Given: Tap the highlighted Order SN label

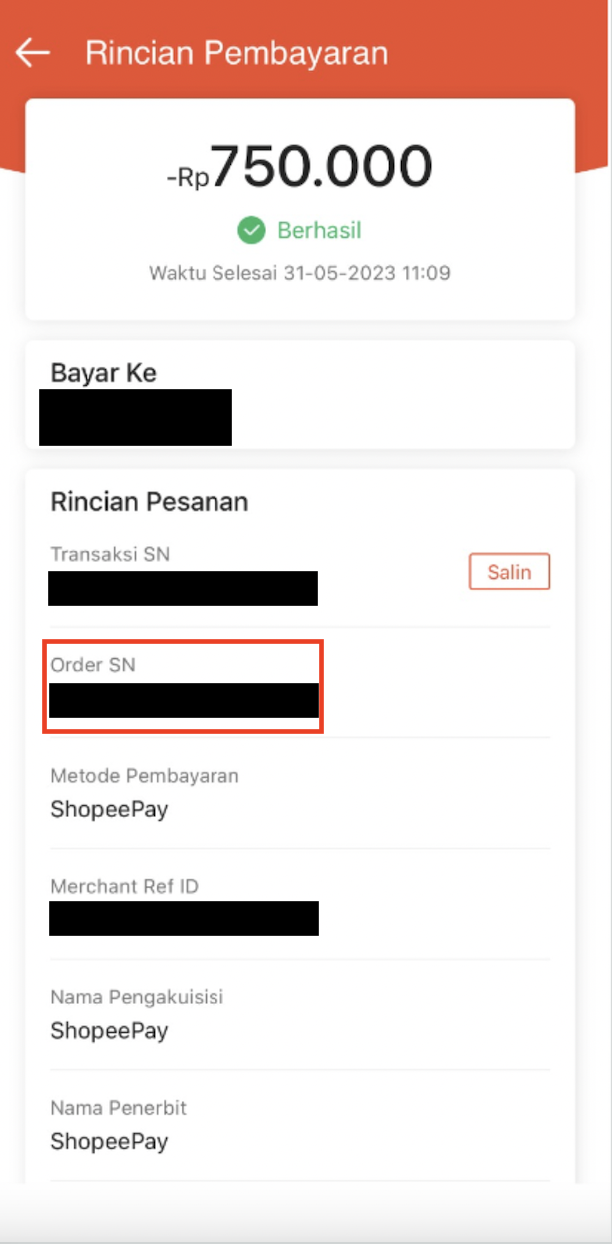Looking at the screenshot, I should pyautogui.click(x=93, y=665).
